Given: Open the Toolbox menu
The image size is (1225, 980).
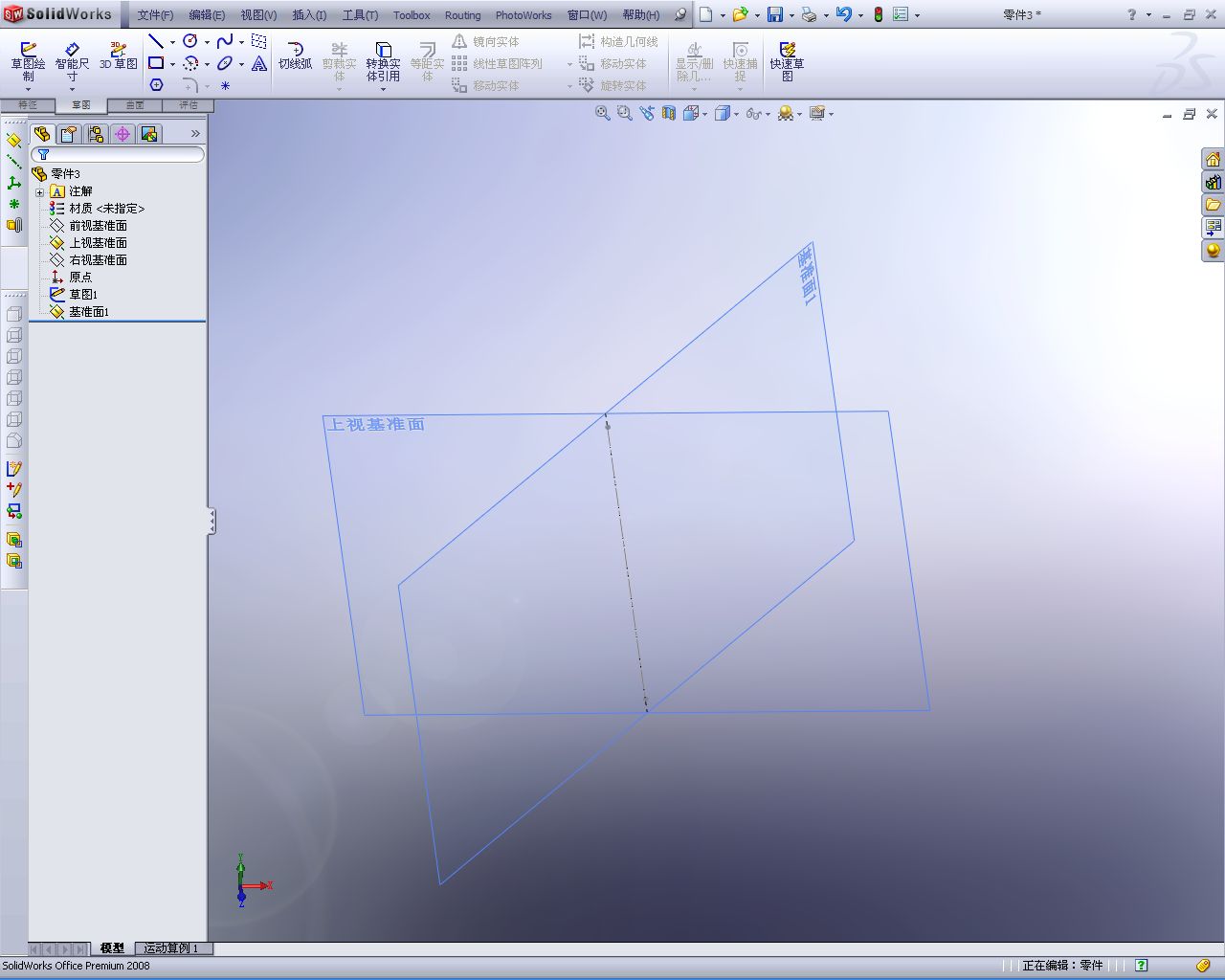Looking at the screenshot, I should (412, 15).
